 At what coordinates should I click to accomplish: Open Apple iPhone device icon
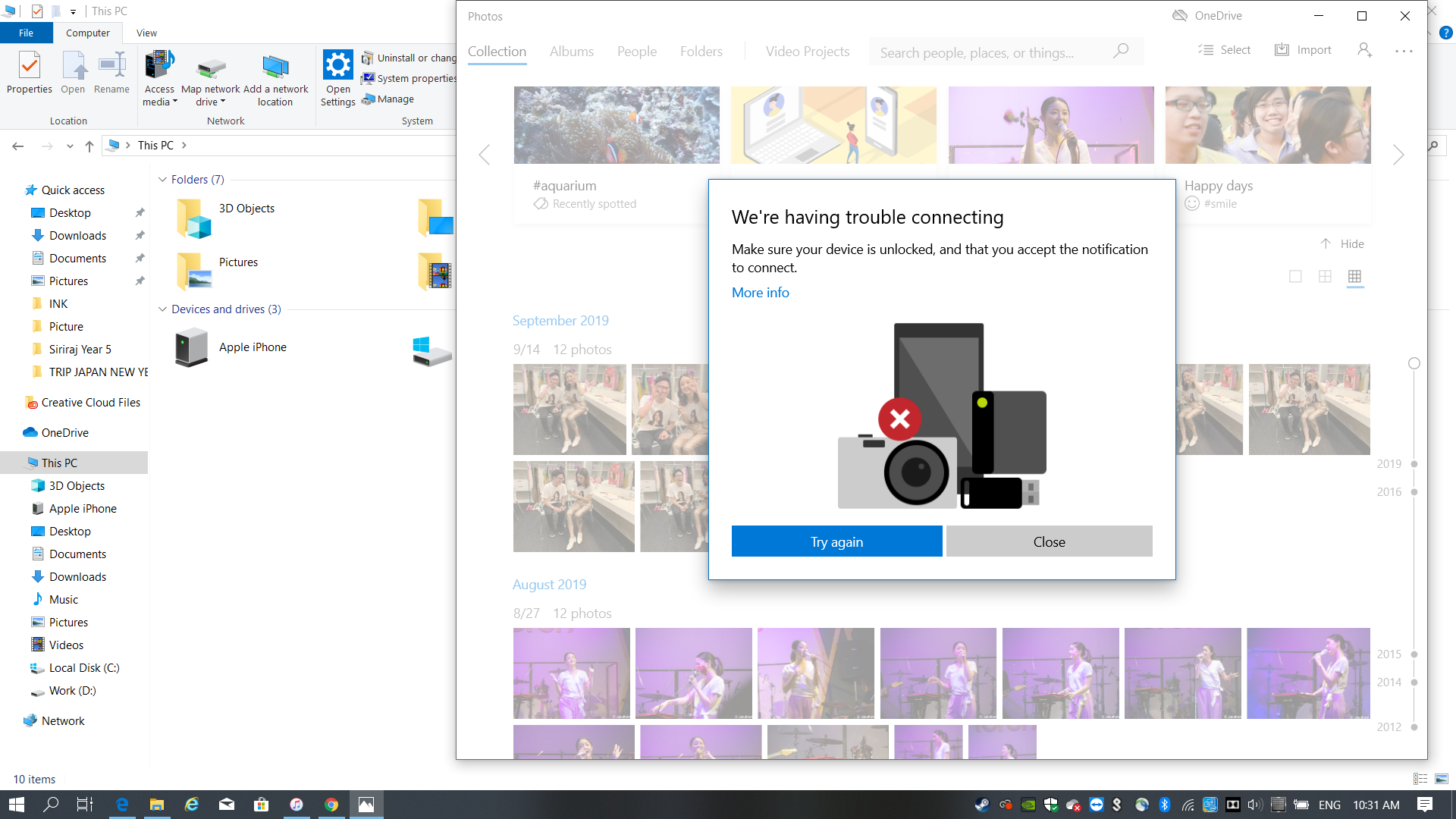click(x=191, y=347)
